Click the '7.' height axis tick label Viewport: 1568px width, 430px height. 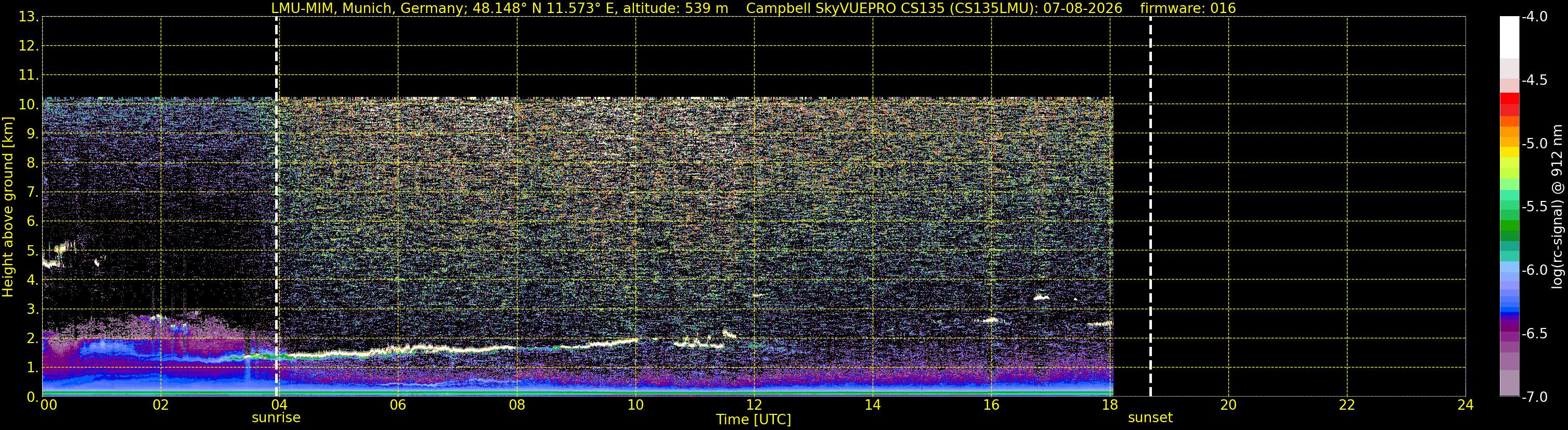[x=32, y=193]
